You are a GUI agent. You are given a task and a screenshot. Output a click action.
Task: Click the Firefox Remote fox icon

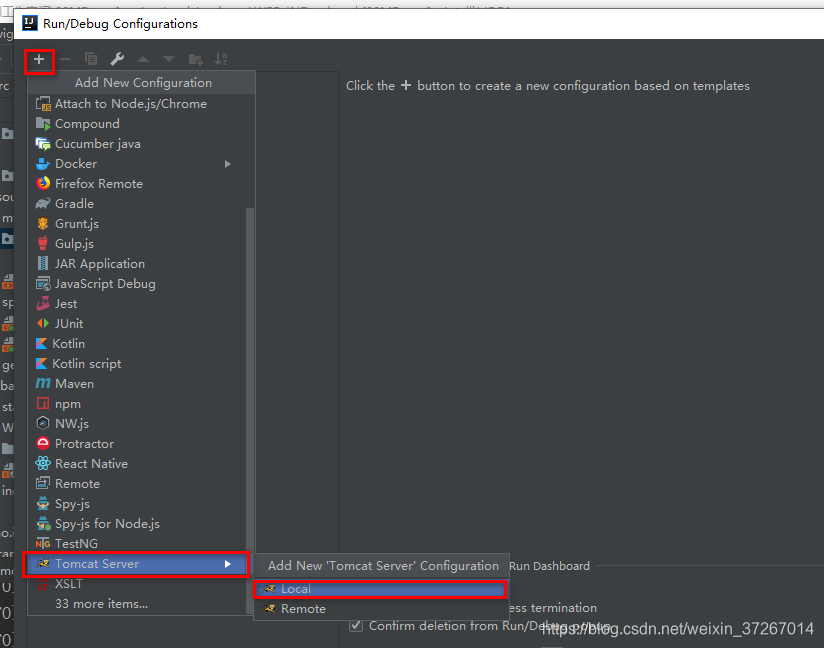(x=43, y=183)
